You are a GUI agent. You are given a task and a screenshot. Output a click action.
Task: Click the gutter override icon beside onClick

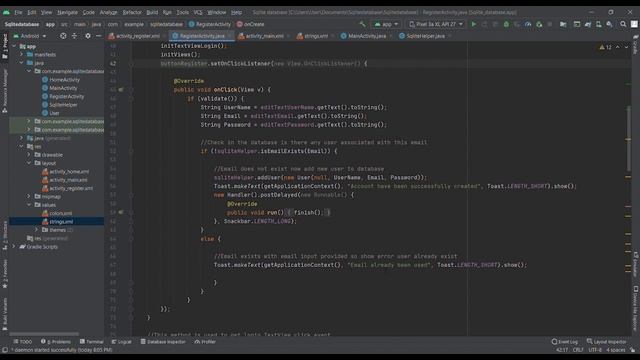click(x=121, y=89)
